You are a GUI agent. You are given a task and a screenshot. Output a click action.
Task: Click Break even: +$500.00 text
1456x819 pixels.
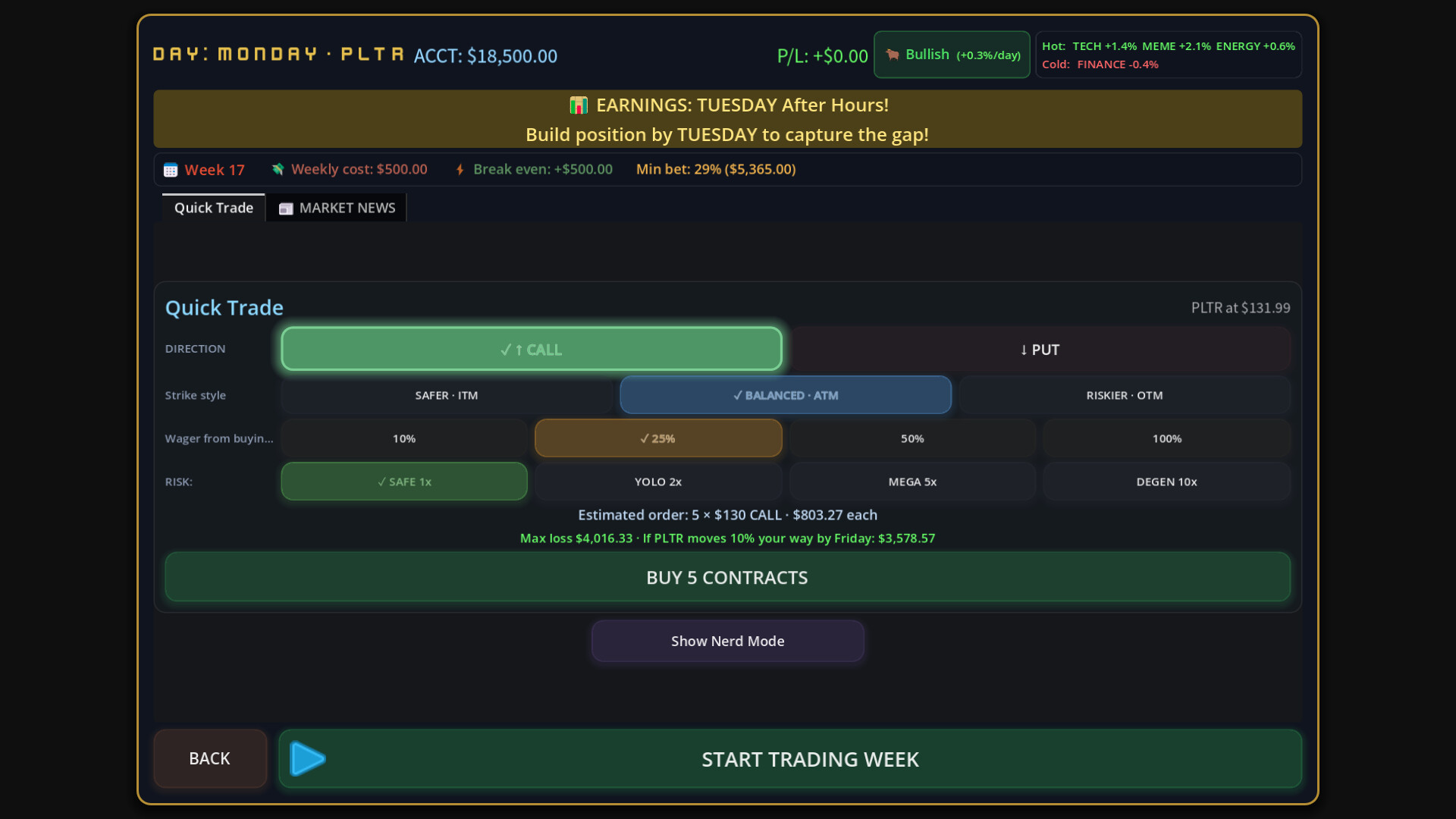tap(542, 169)
